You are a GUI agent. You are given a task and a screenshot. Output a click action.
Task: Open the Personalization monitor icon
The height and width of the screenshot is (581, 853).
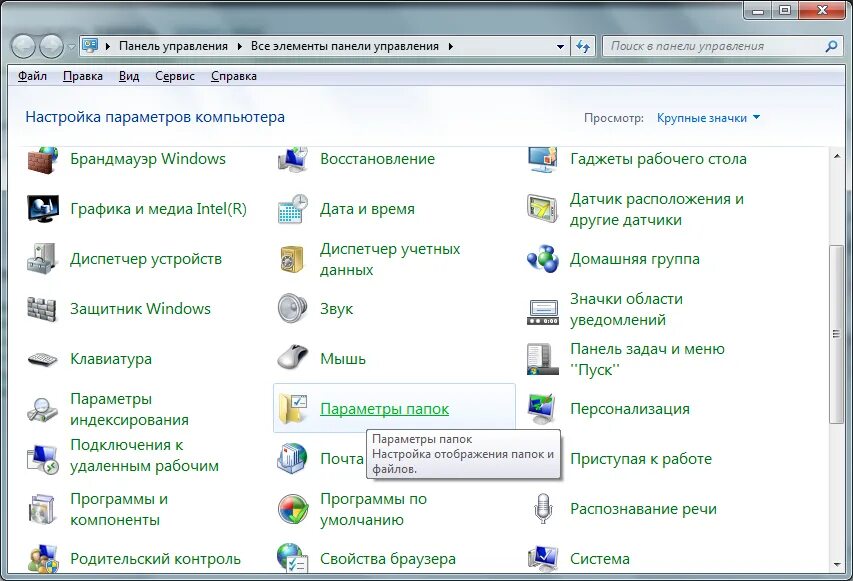point(542,409)
